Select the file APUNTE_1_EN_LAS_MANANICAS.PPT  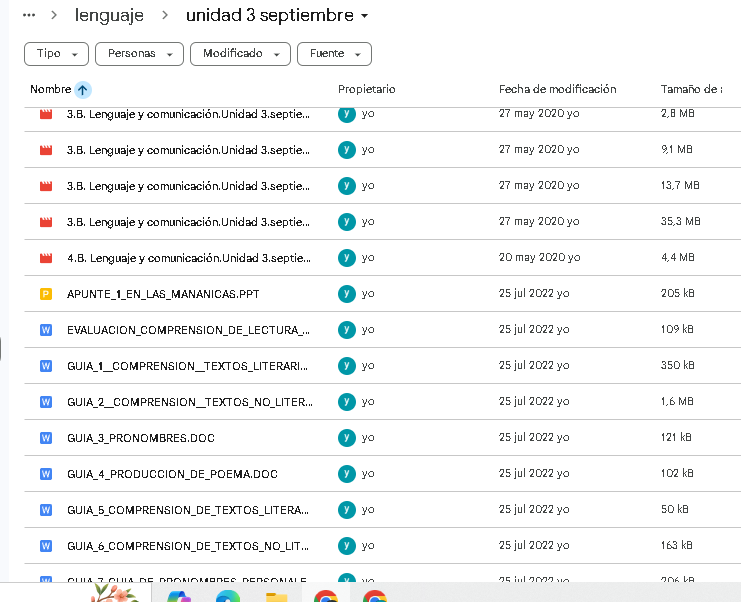coord(163,294)
